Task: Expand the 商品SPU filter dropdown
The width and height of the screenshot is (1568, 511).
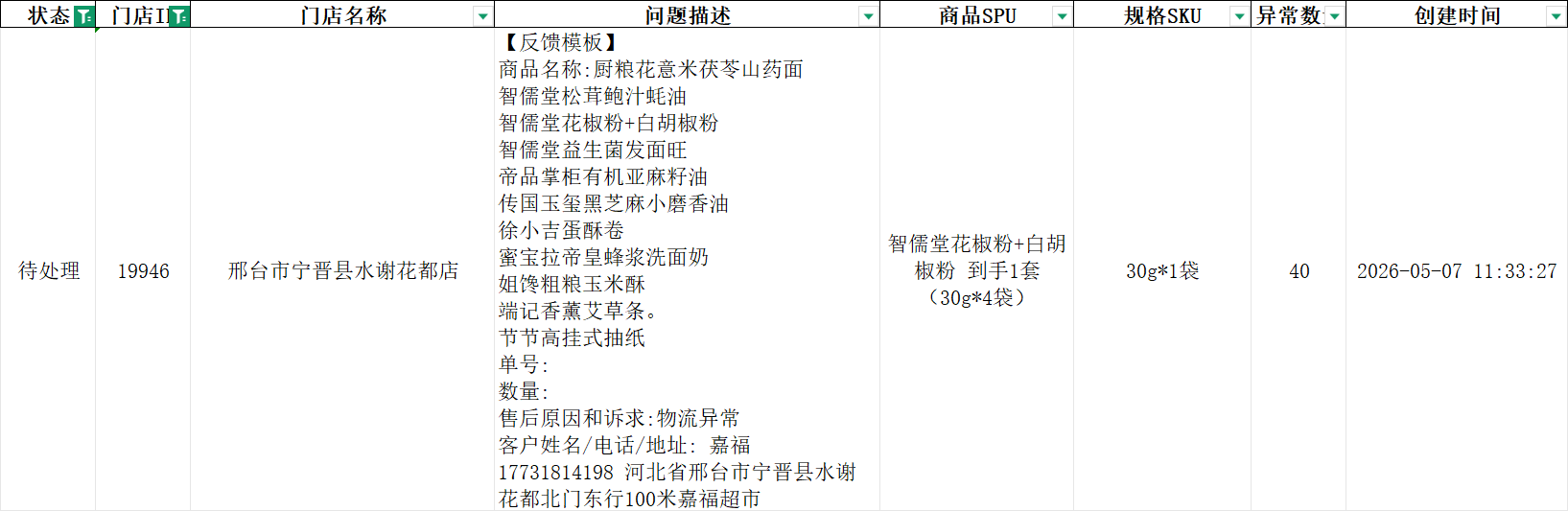Action: 1062,16
